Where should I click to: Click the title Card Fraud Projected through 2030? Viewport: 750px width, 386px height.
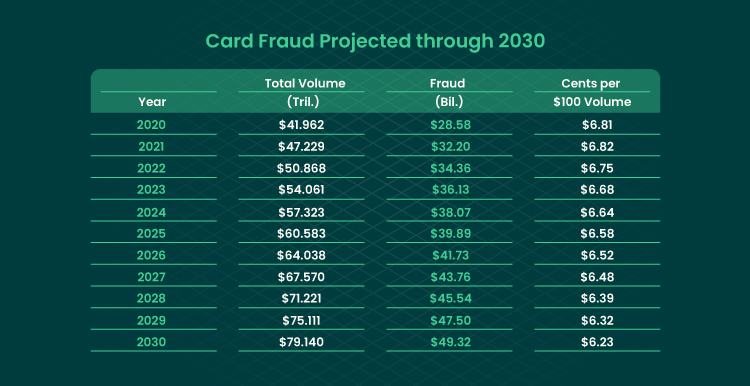tap(375, 42)
